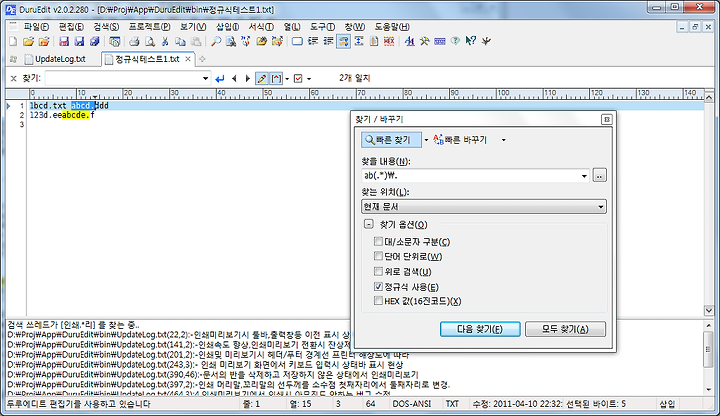Open the 찾을 내용 combo box dropdown
720x416 pixels.
pyautogui.click(x=584, y=175)
